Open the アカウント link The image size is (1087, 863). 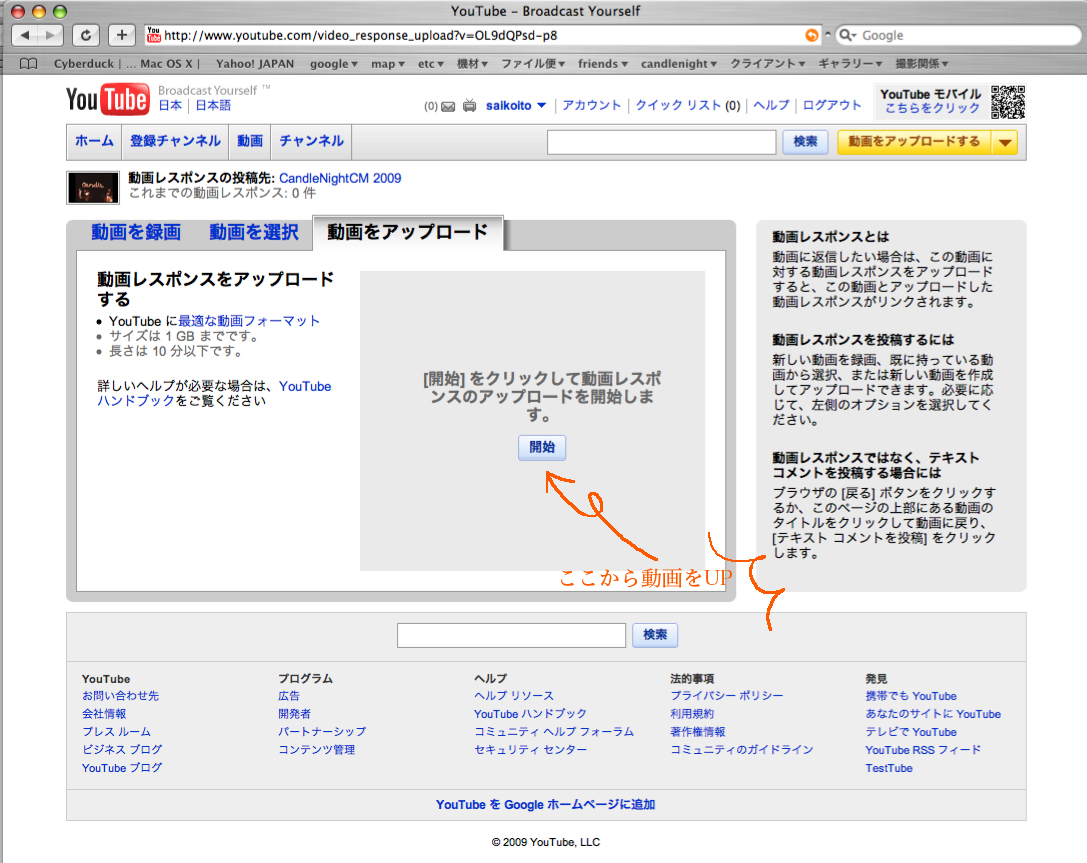(x=591, y=105)
